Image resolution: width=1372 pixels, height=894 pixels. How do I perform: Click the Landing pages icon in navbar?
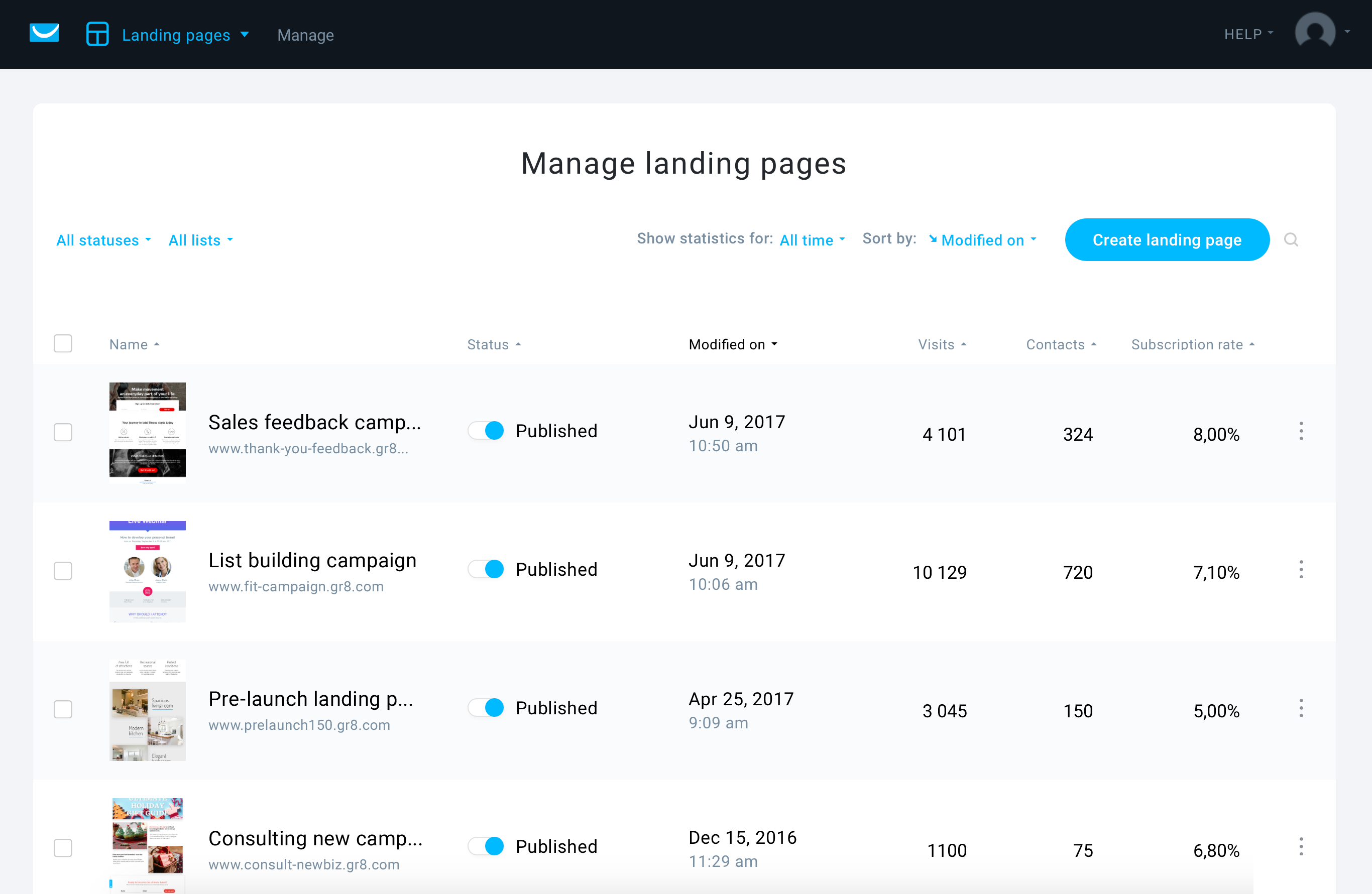pos(98,34)
